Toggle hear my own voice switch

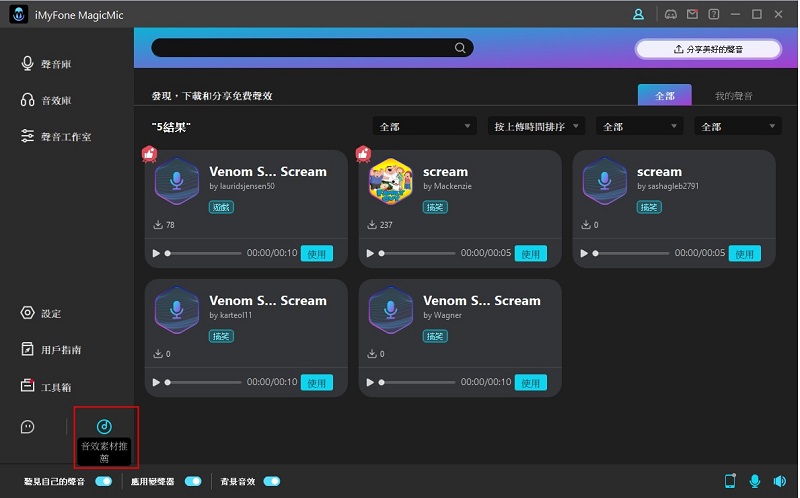tap(104, 481)
